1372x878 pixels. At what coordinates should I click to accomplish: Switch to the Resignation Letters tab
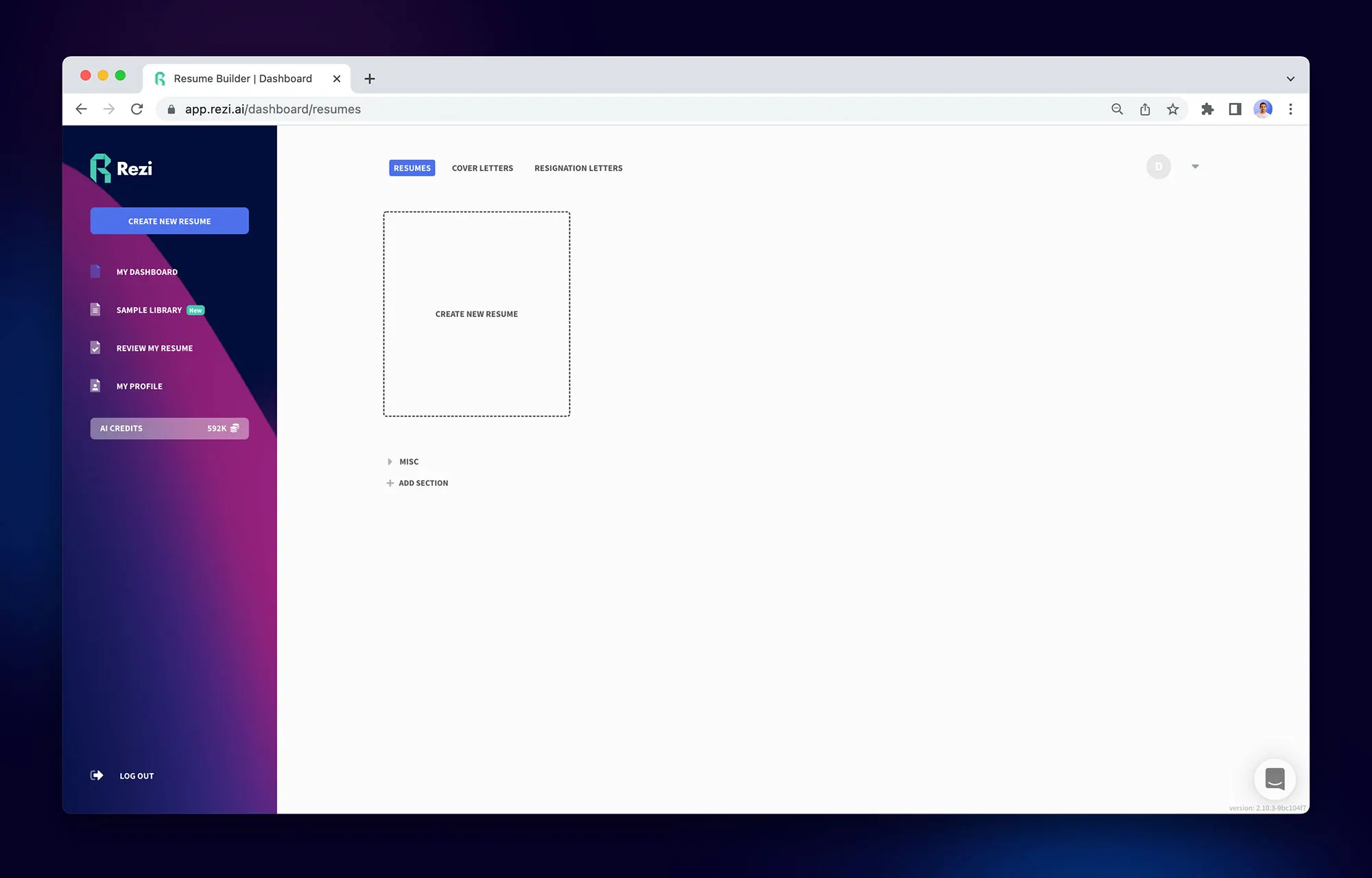pyautogui.click(x=578, y=167)
